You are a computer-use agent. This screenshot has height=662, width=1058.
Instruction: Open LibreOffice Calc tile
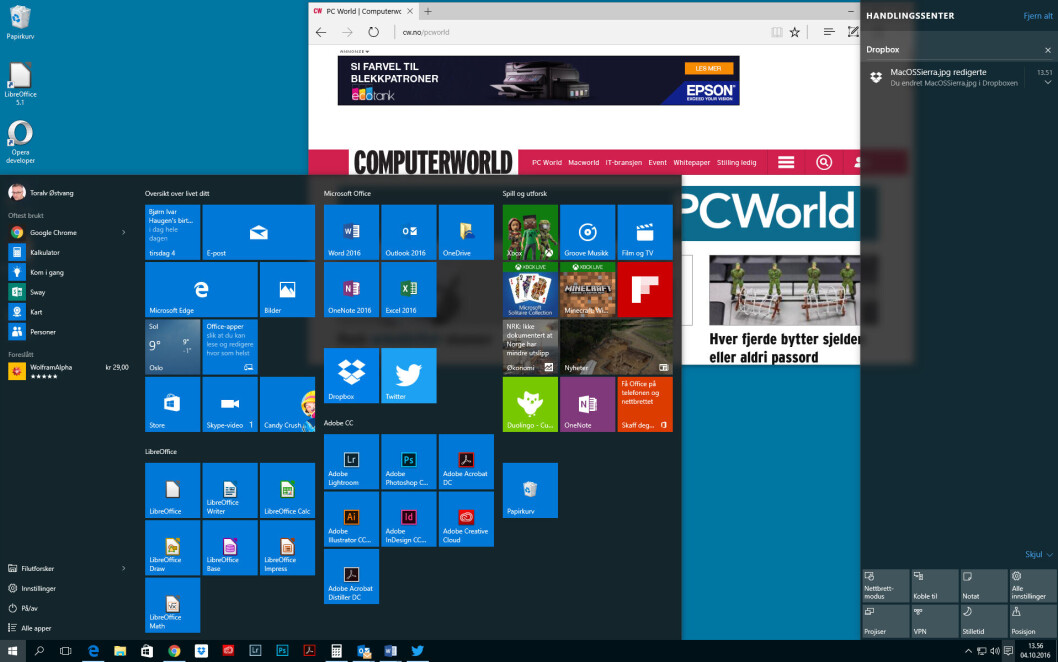point(287,491)
